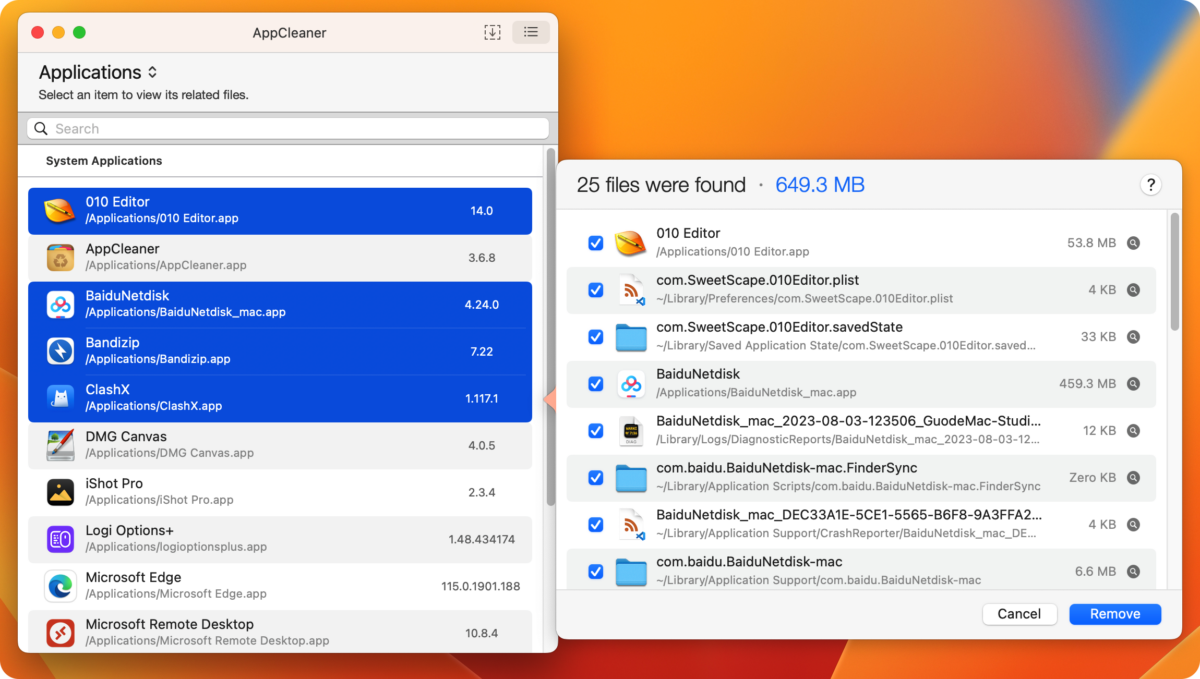This screenshot has height=679, width=1200.
Task: Click magnifier beside com.SweetScape.010Editor.savedState
Action: point(1133,337)
